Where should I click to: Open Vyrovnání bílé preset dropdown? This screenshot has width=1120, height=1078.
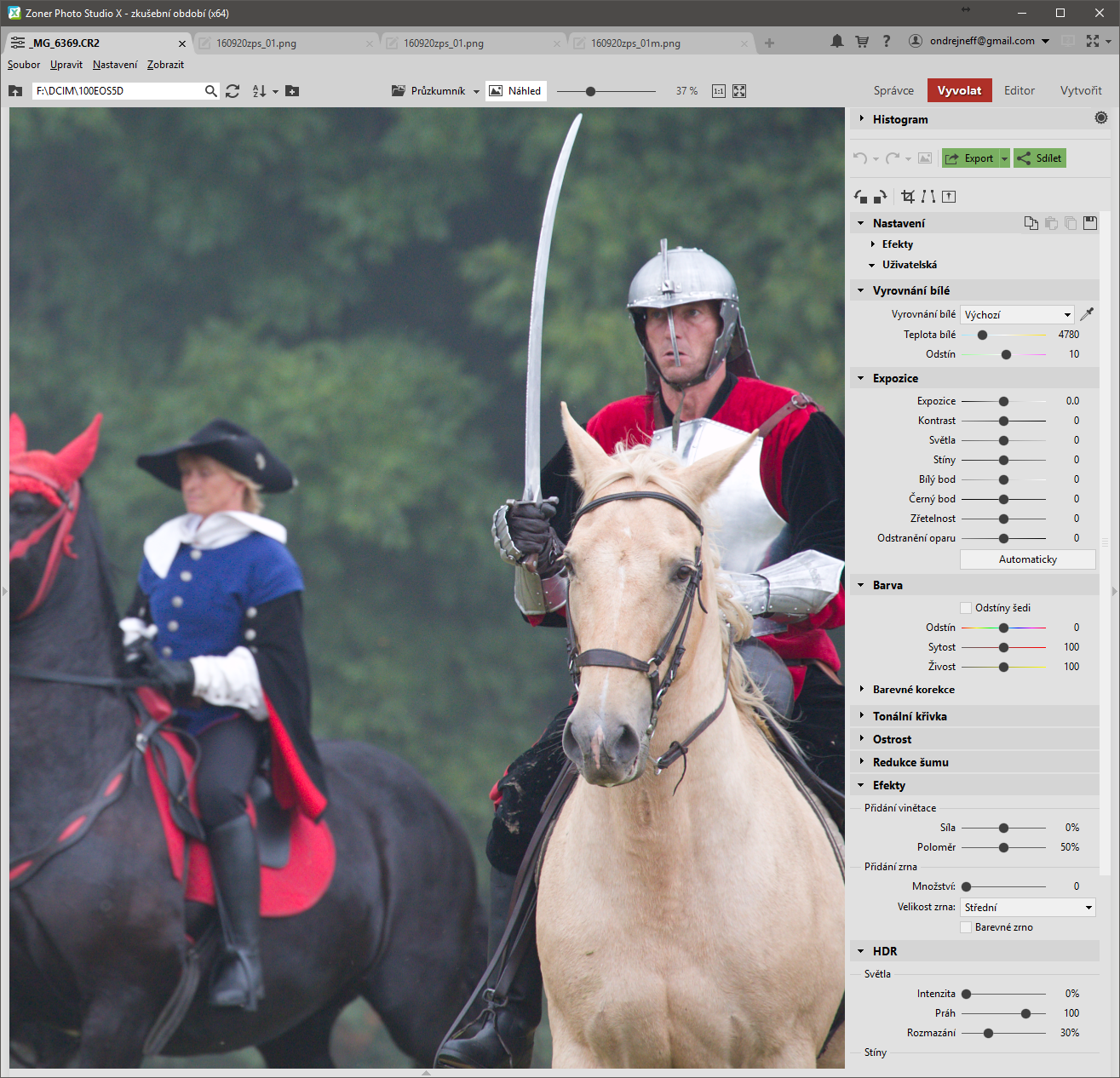(x=1017, y=314)
